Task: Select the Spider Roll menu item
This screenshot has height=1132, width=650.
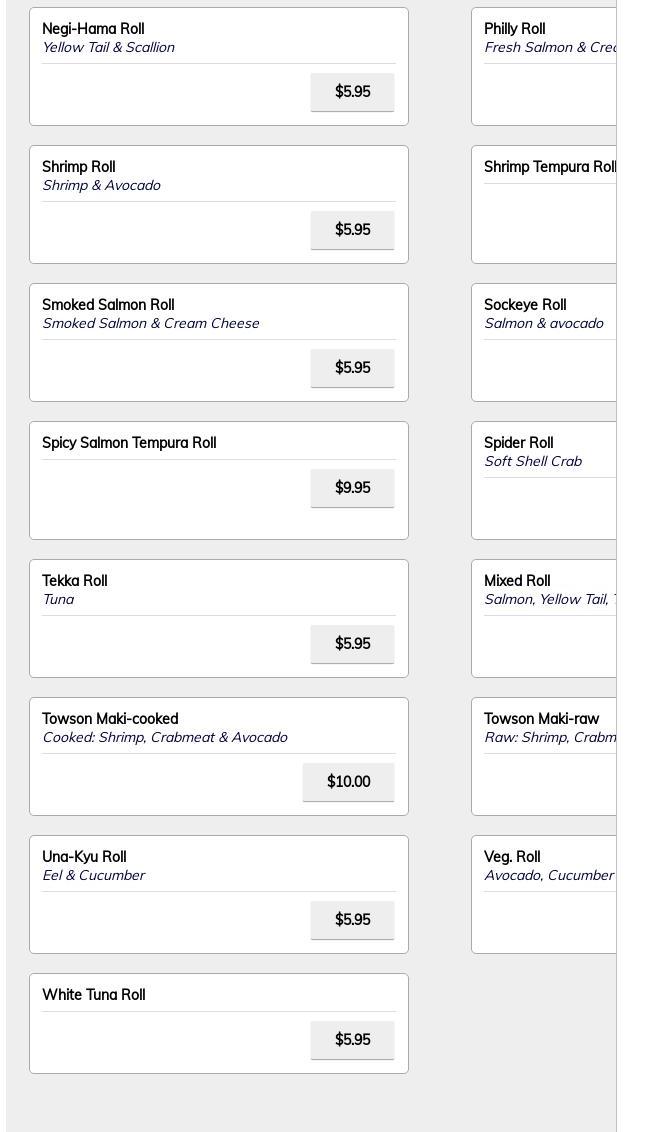Action: coord(544,480)
